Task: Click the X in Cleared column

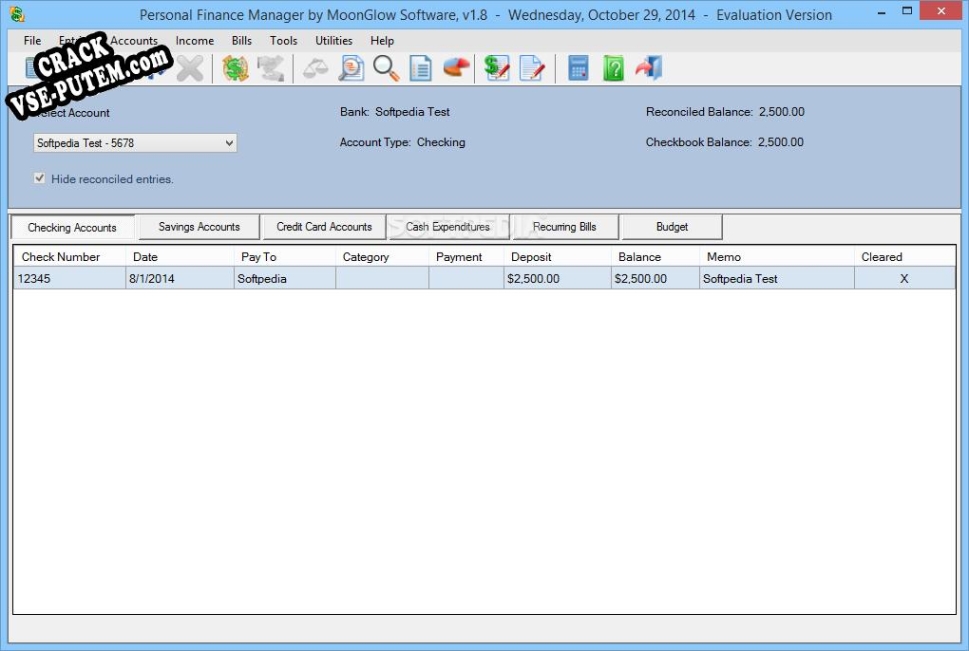Action: [904, 279]
